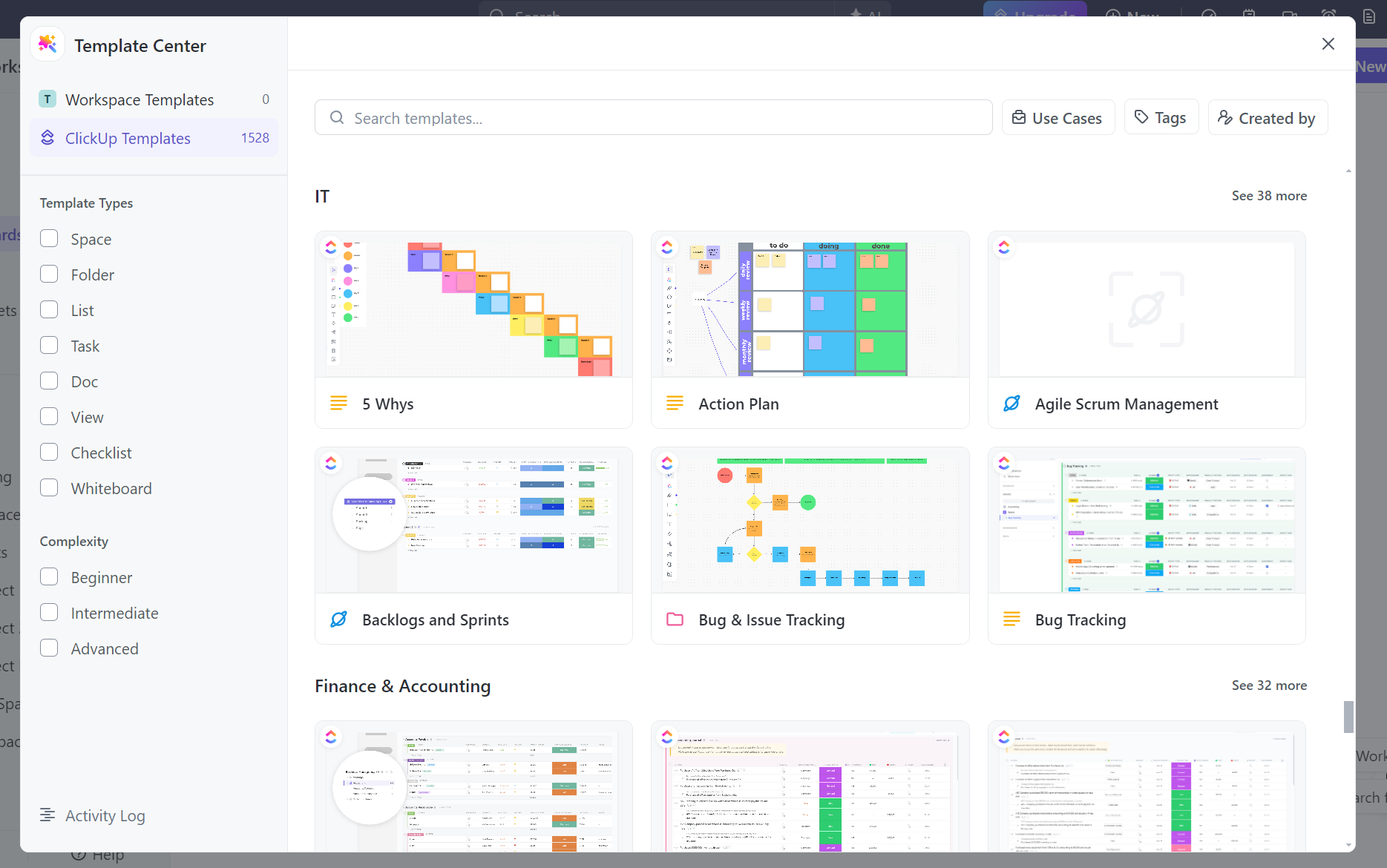Click the Agile Scrum Management planet icon
This screenshot has width=1387, height=868.
[1011, 404]
